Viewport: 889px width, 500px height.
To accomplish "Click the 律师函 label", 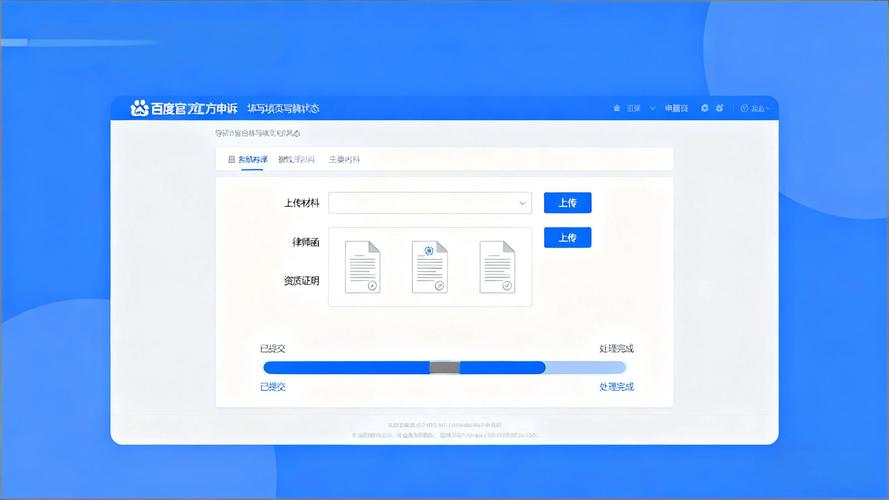I will coord(306,242).
